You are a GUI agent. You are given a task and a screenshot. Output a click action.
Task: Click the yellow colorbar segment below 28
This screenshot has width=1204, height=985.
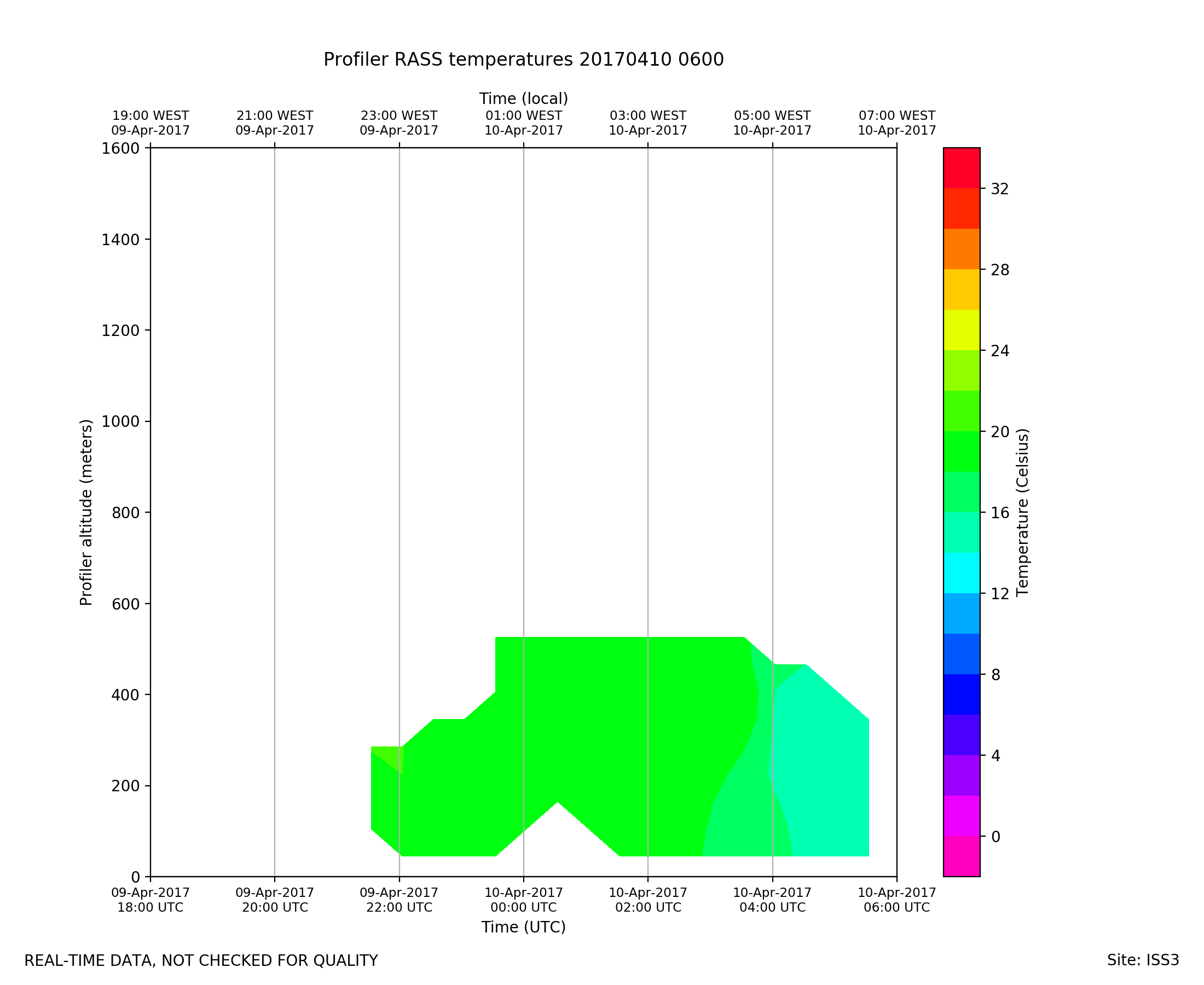[961, 289]
